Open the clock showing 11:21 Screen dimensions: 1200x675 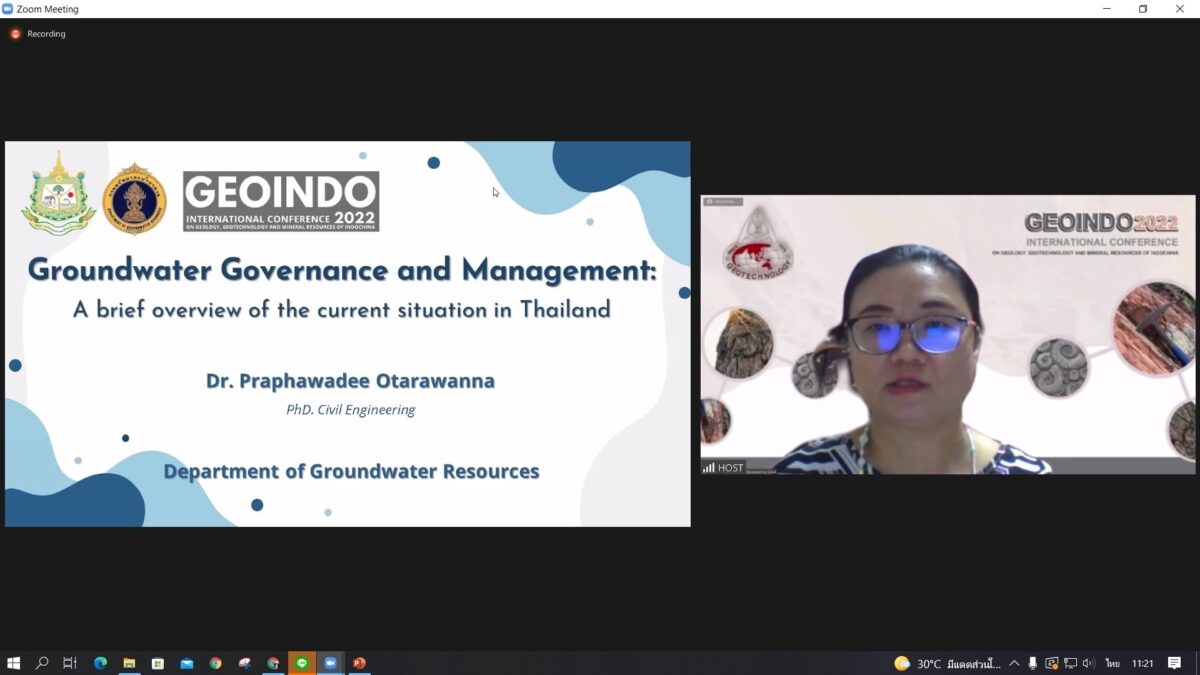(x=1143, y=663)
